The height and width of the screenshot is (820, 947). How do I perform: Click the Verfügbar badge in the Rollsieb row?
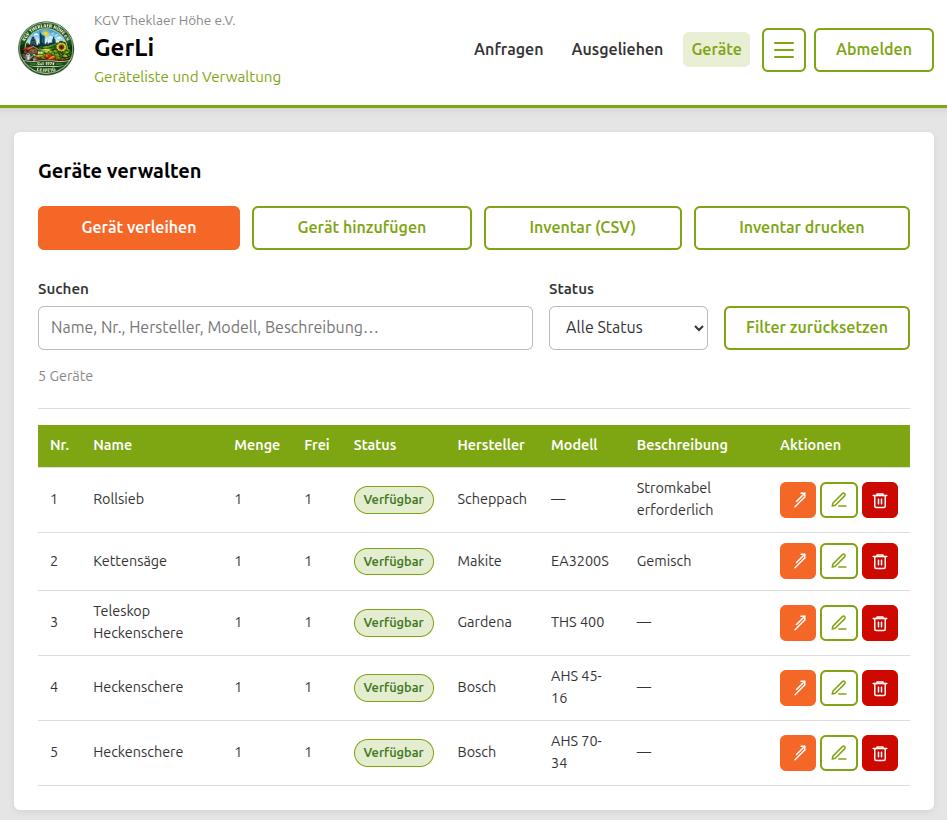click(394, 500)
